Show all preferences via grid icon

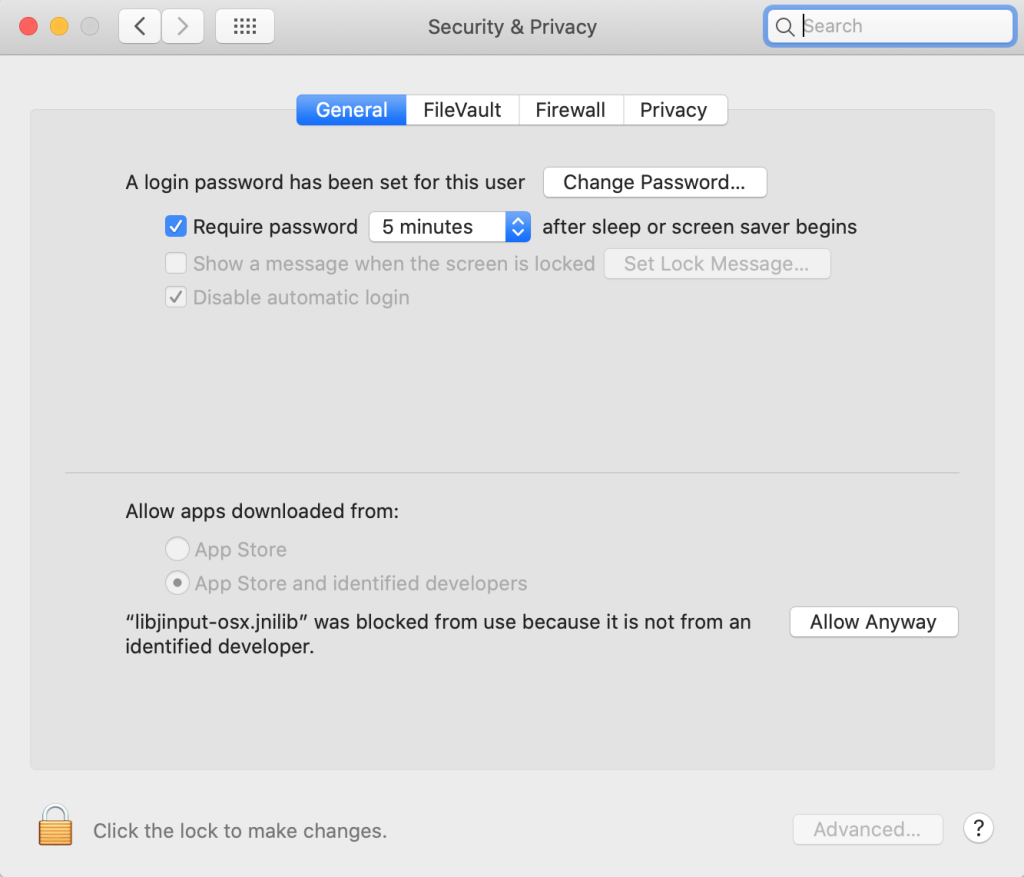coord(245,26)
